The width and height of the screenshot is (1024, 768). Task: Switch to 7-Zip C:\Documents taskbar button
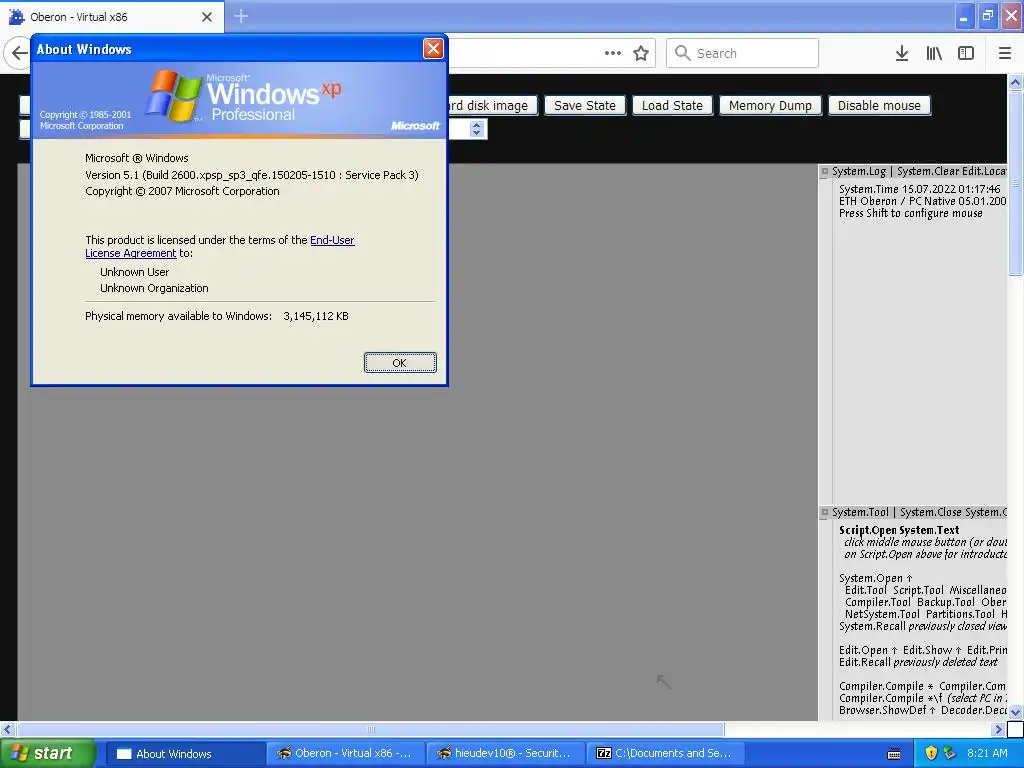[x=665, y=754]
